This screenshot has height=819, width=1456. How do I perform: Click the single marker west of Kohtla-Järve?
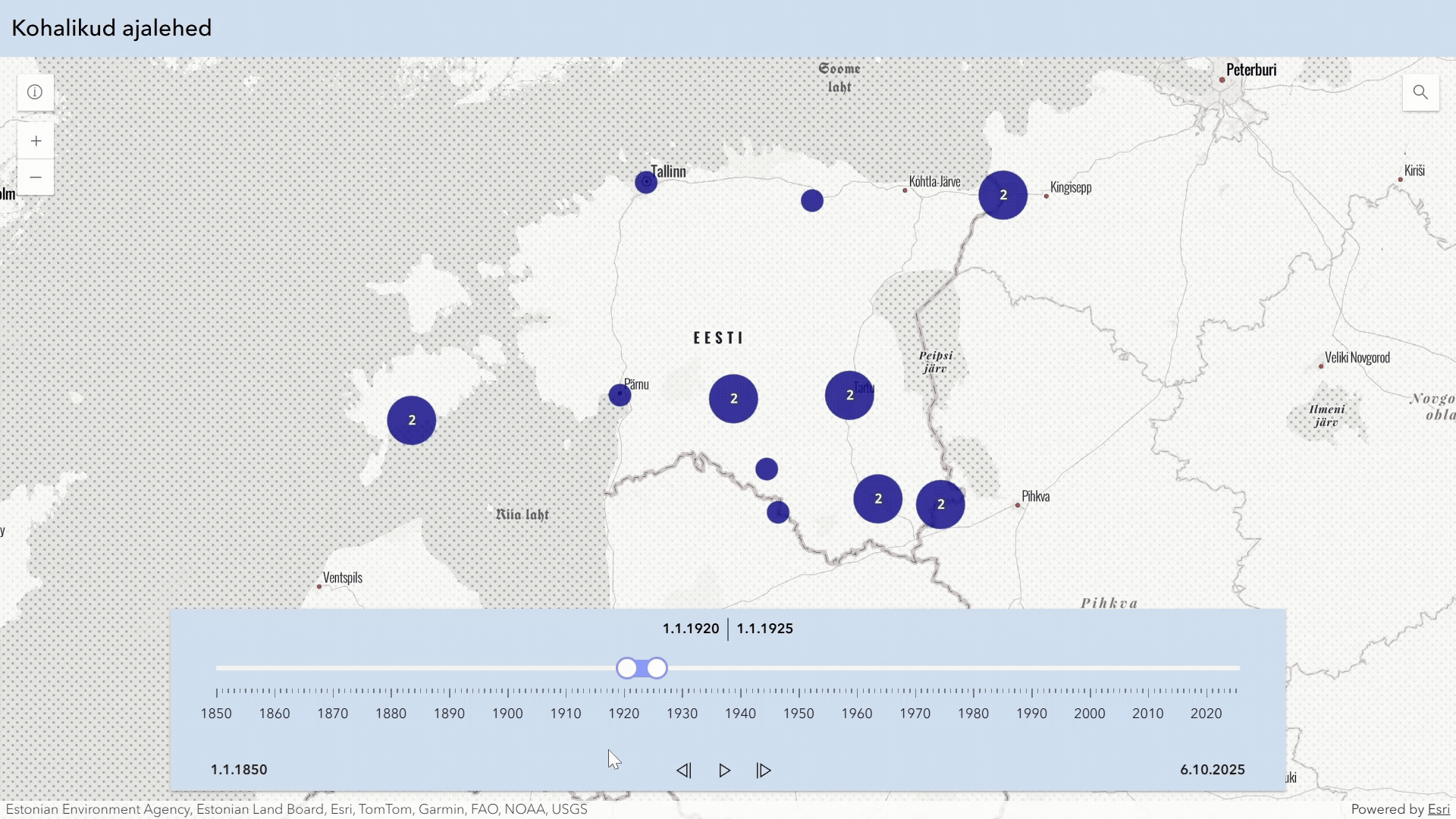[811, 200]
